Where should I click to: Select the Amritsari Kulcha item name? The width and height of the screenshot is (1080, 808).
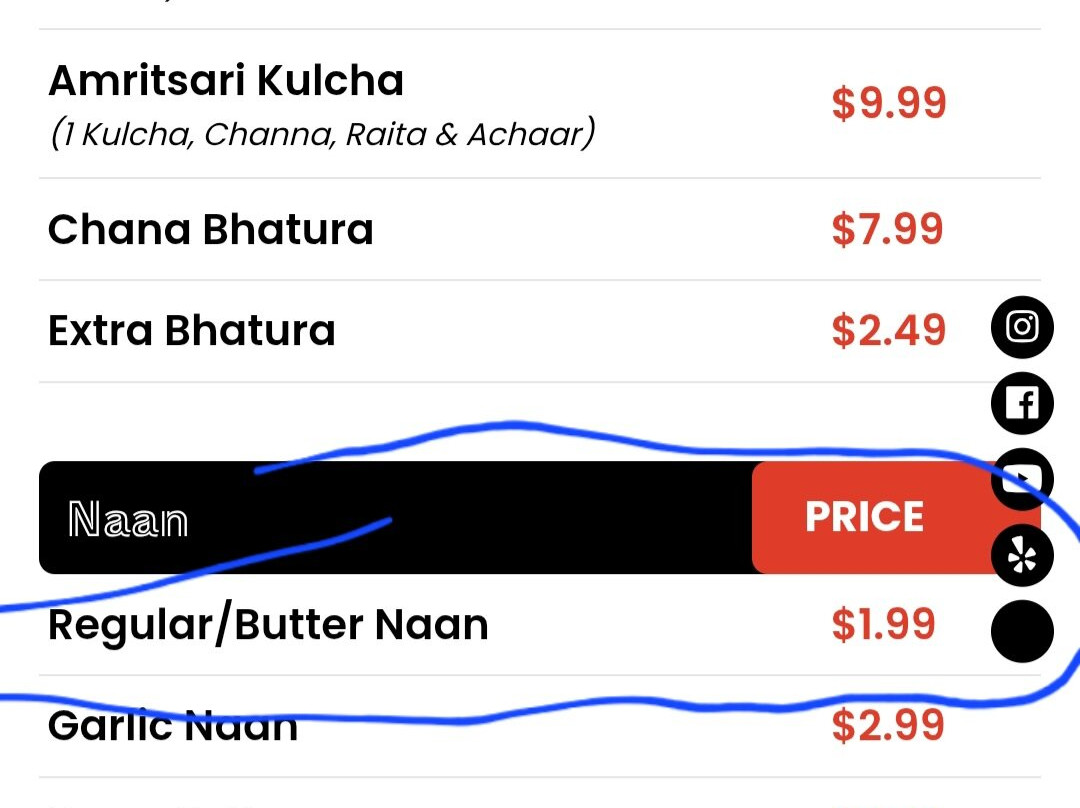tap(226, 81)
